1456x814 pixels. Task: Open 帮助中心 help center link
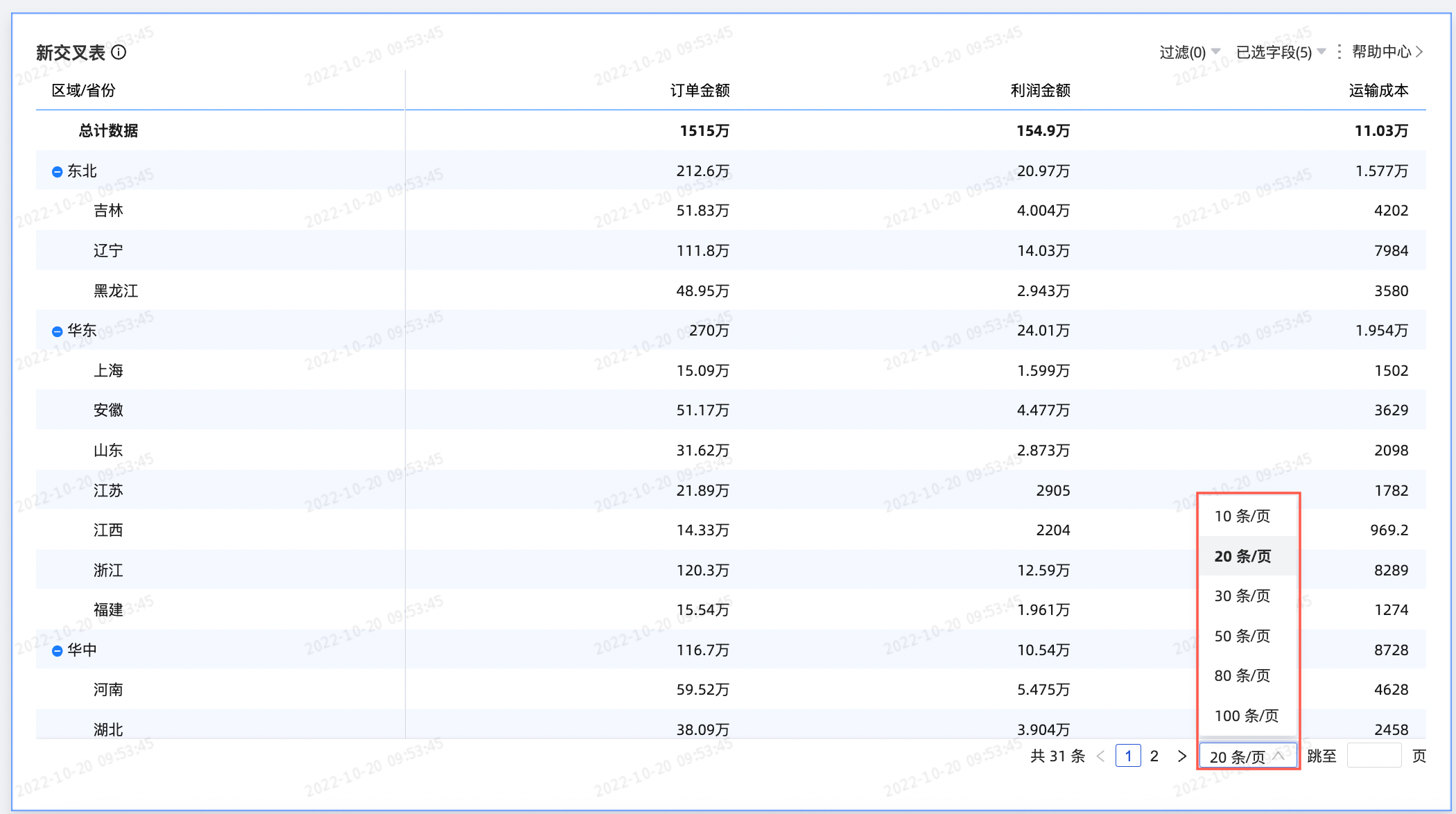pos(1387,52)
